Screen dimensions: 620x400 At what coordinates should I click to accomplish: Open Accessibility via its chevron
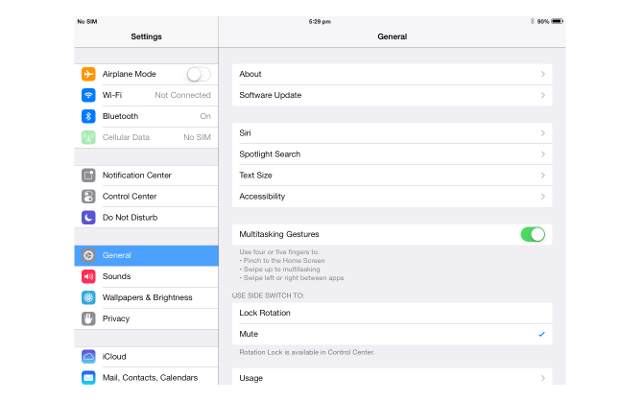pyautogui.click(x=543, y=196)
